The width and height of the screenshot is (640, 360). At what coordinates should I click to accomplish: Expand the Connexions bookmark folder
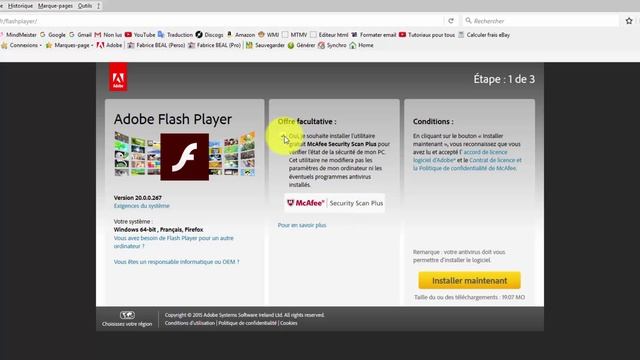(22, 45)
